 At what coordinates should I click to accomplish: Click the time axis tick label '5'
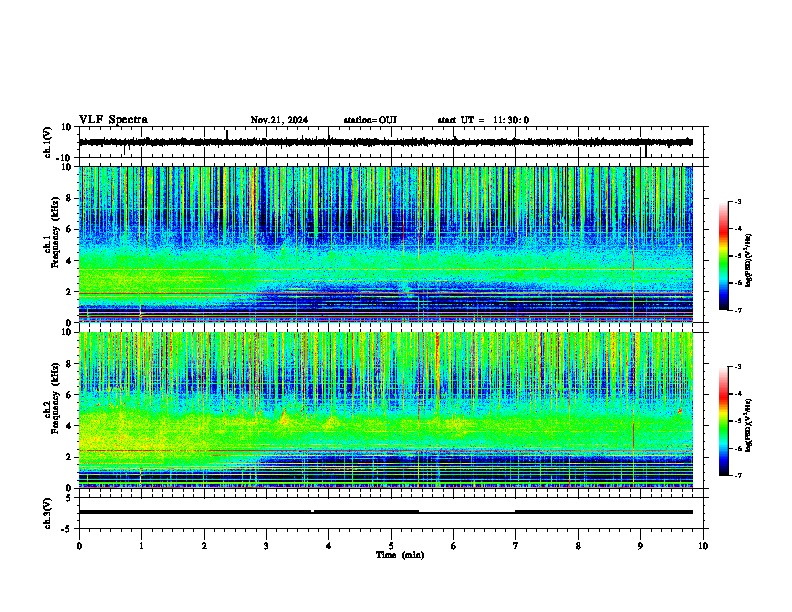click(x=391, y=546)
